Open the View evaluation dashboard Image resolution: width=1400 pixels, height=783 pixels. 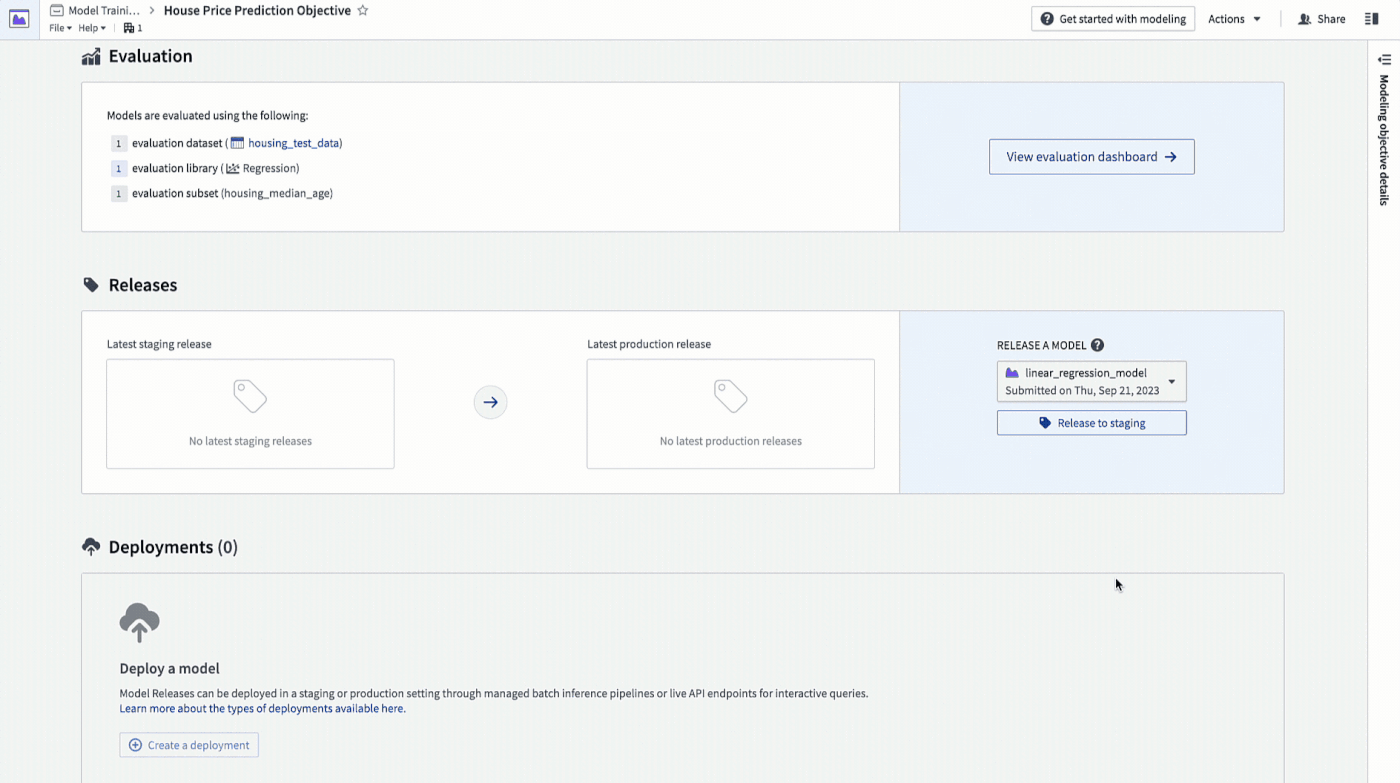(1091, 157)
